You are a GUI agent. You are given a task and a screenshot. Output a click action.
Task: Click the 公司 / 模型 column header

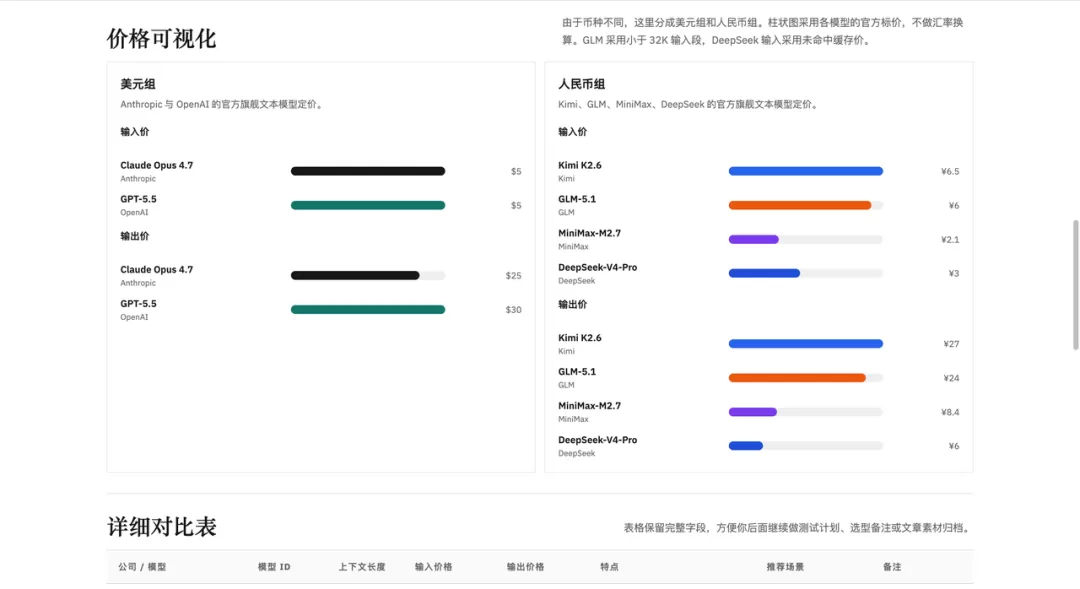(142, 567)
